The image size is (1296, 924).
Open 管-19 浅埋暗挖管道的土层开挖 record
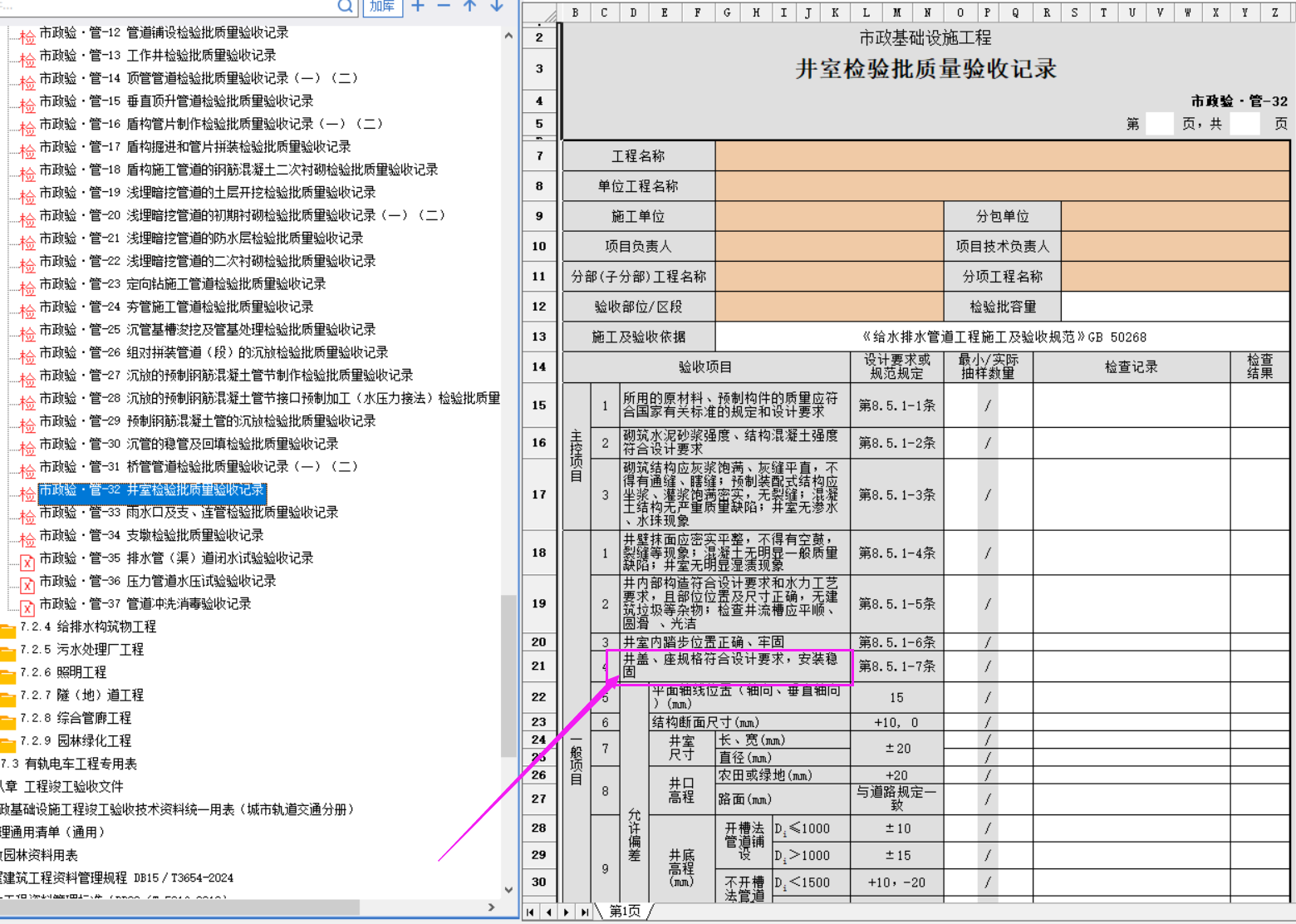coord(208,192)
